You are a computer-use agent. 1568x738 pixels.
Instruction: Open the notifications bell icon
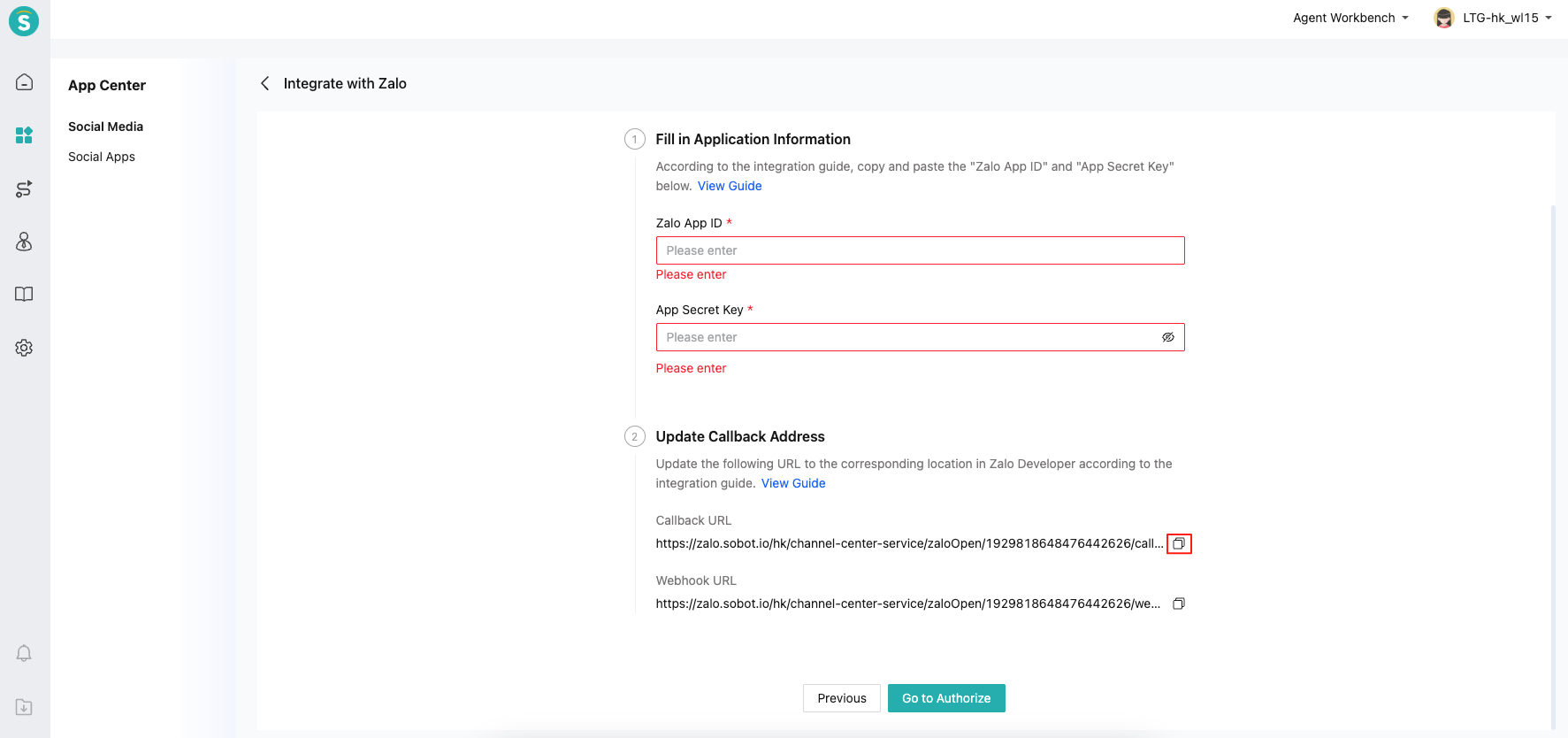pos(24,653)
